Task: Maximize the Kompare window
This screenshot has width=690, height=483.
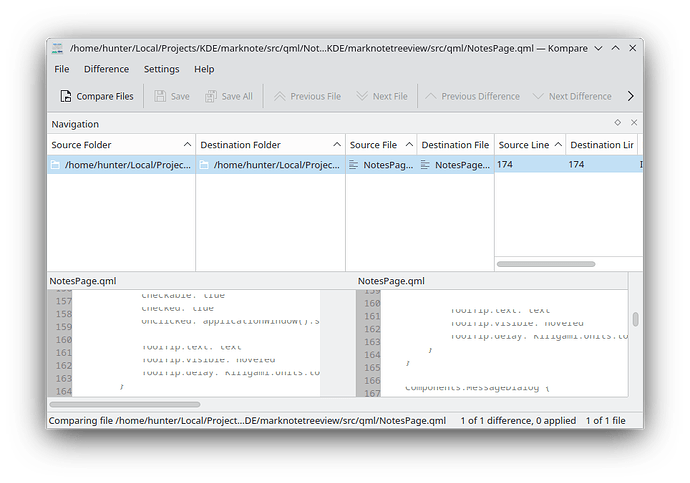Action: (616, 48)
